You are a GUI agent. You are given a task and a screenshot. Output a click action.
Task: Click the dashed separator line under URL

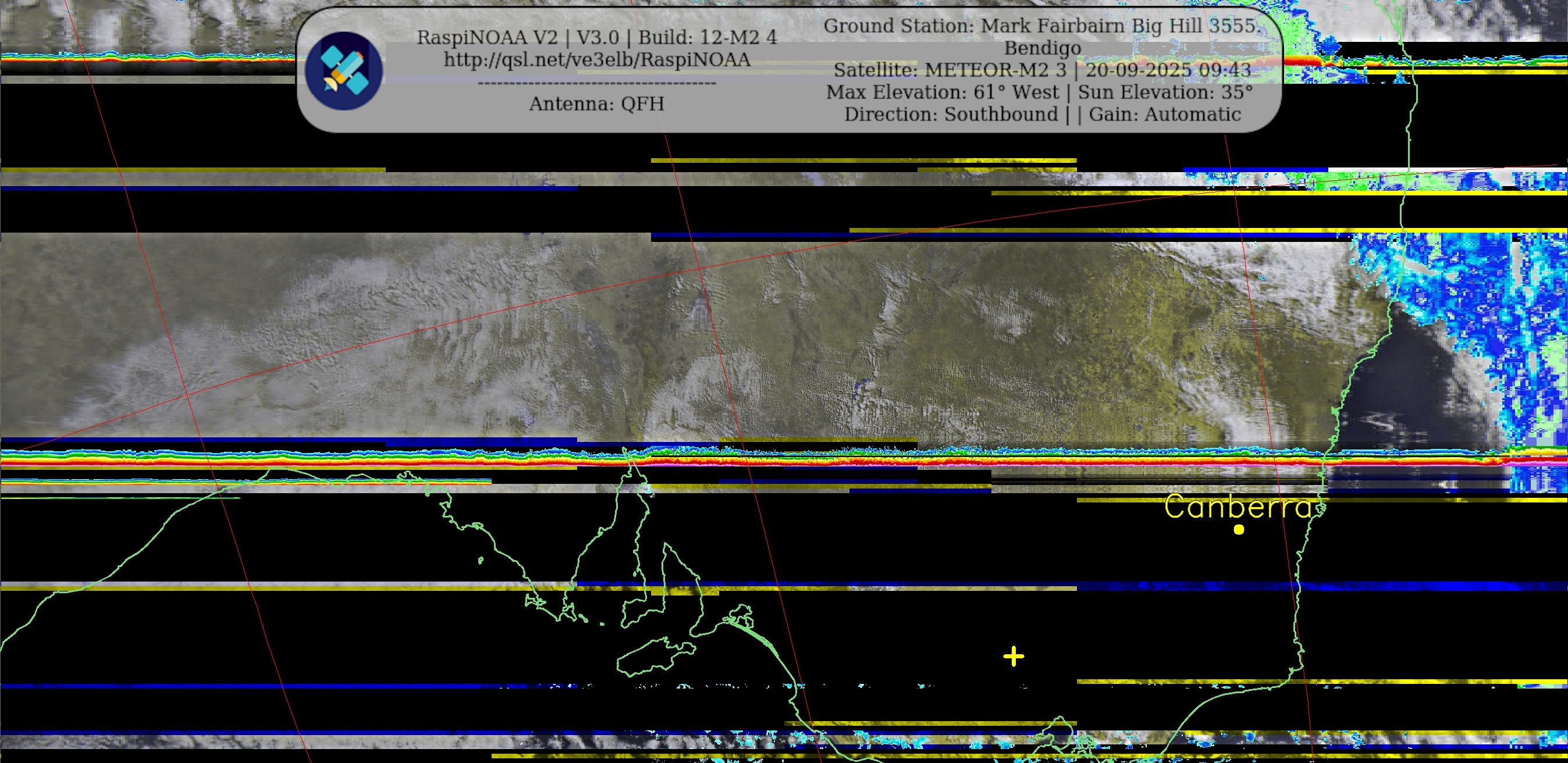[x=596, y=83]
